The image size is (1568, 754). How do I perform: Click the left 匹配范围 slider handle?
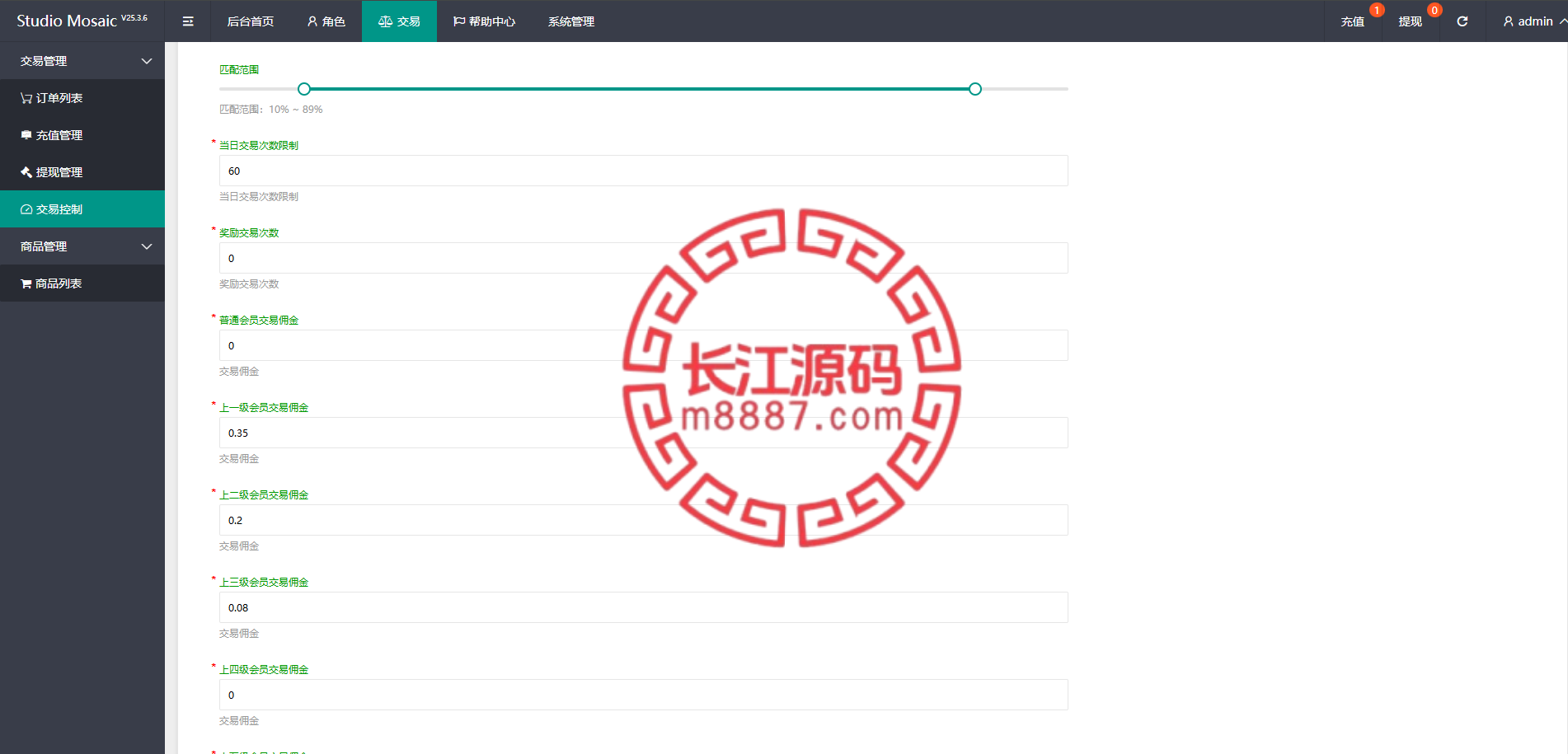click(x=304, y=89)
